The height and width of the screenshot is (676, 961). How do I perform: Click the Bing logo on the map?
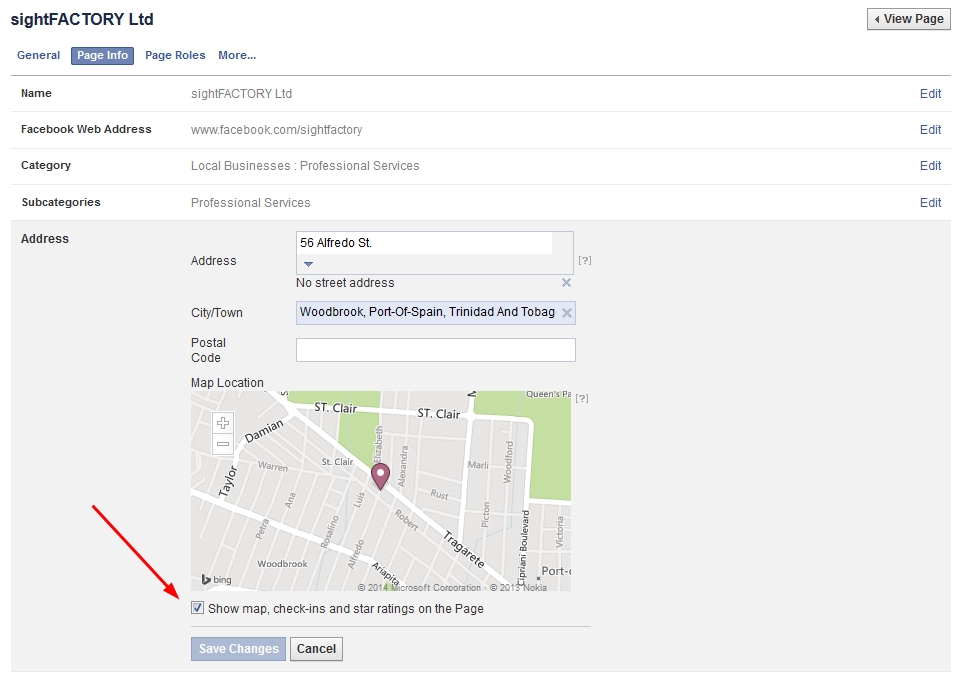coord(217,579)
